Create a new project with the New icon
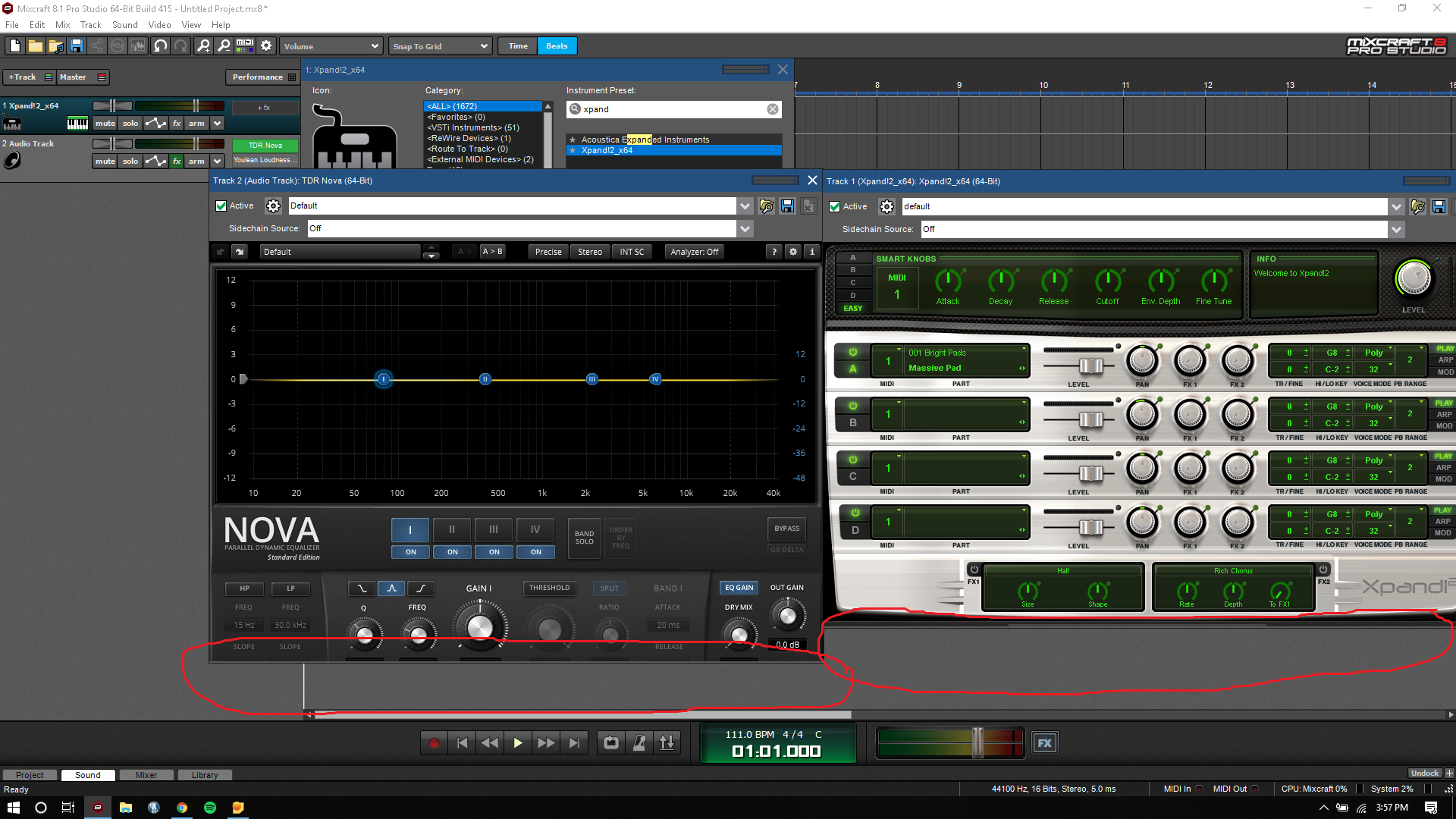Screen dimensions: 1456x819 [x=14, y=46]
